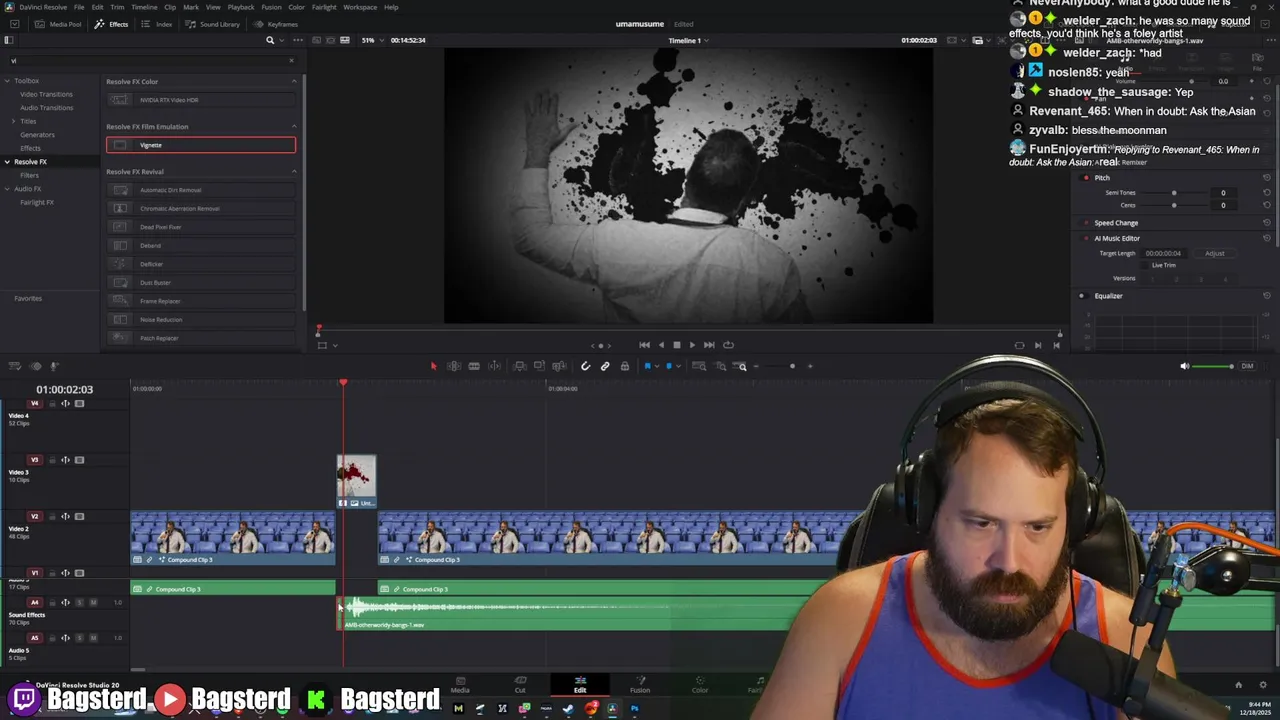Image resolution: width=1280 pixels, height=720 pixels.
Task: Collapse the Toolbox tree item
Action: tap(7, 81)
